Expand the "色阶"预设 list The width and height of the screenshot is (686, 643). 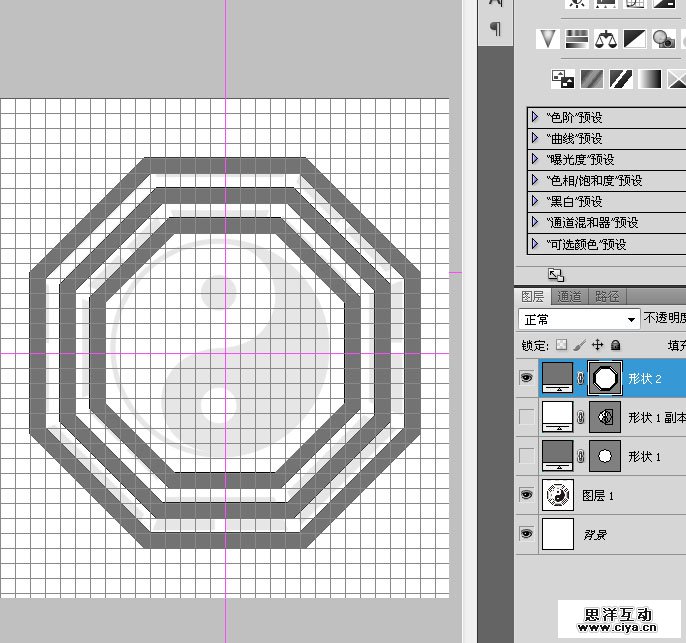click(536, 118)
